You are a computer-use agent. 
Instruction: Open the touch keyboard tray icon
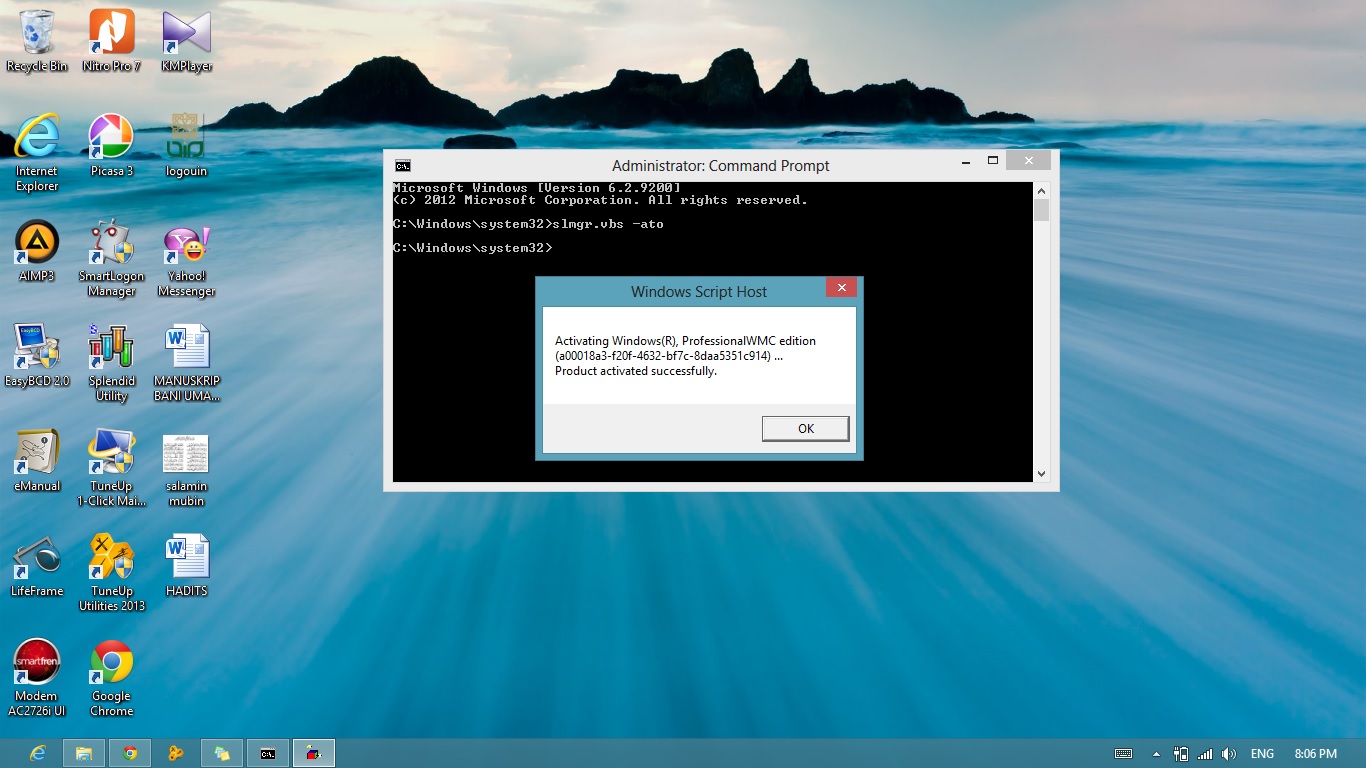click(x=1123, y=753)
